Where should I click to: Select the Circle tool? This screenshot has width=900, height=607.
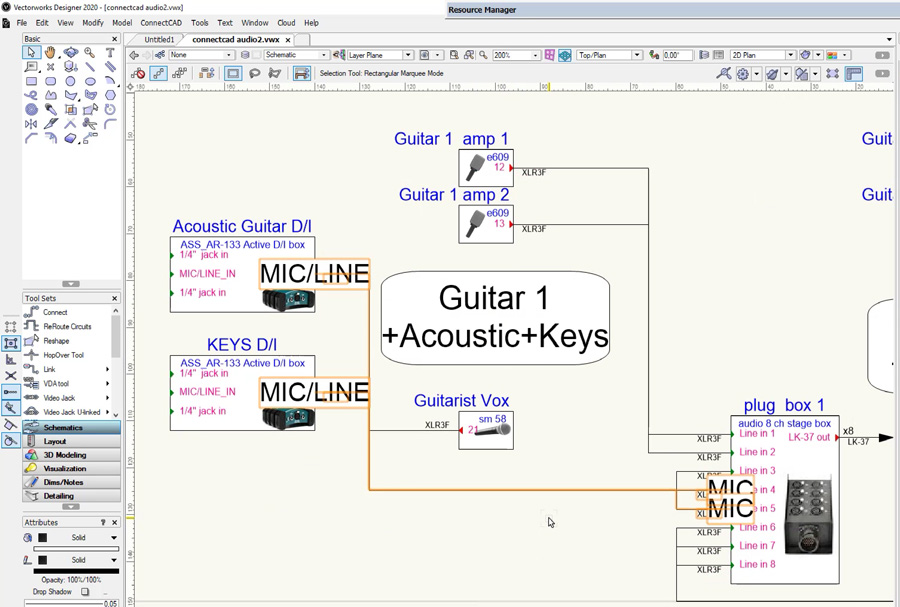(x=70, y=81)
